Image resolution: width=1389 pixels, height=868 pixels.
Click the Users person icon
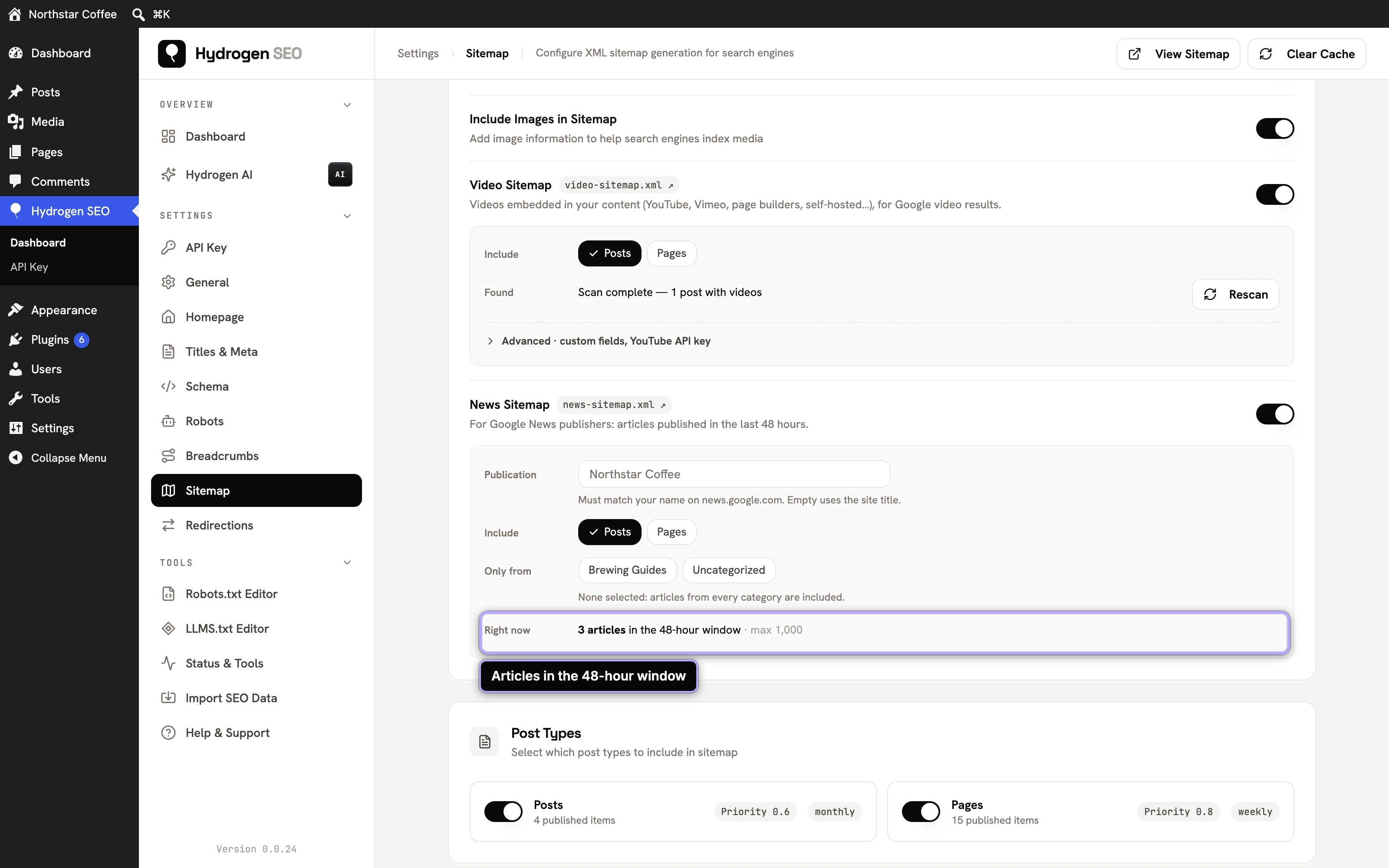pyautogui.click(x=16, y=369)
